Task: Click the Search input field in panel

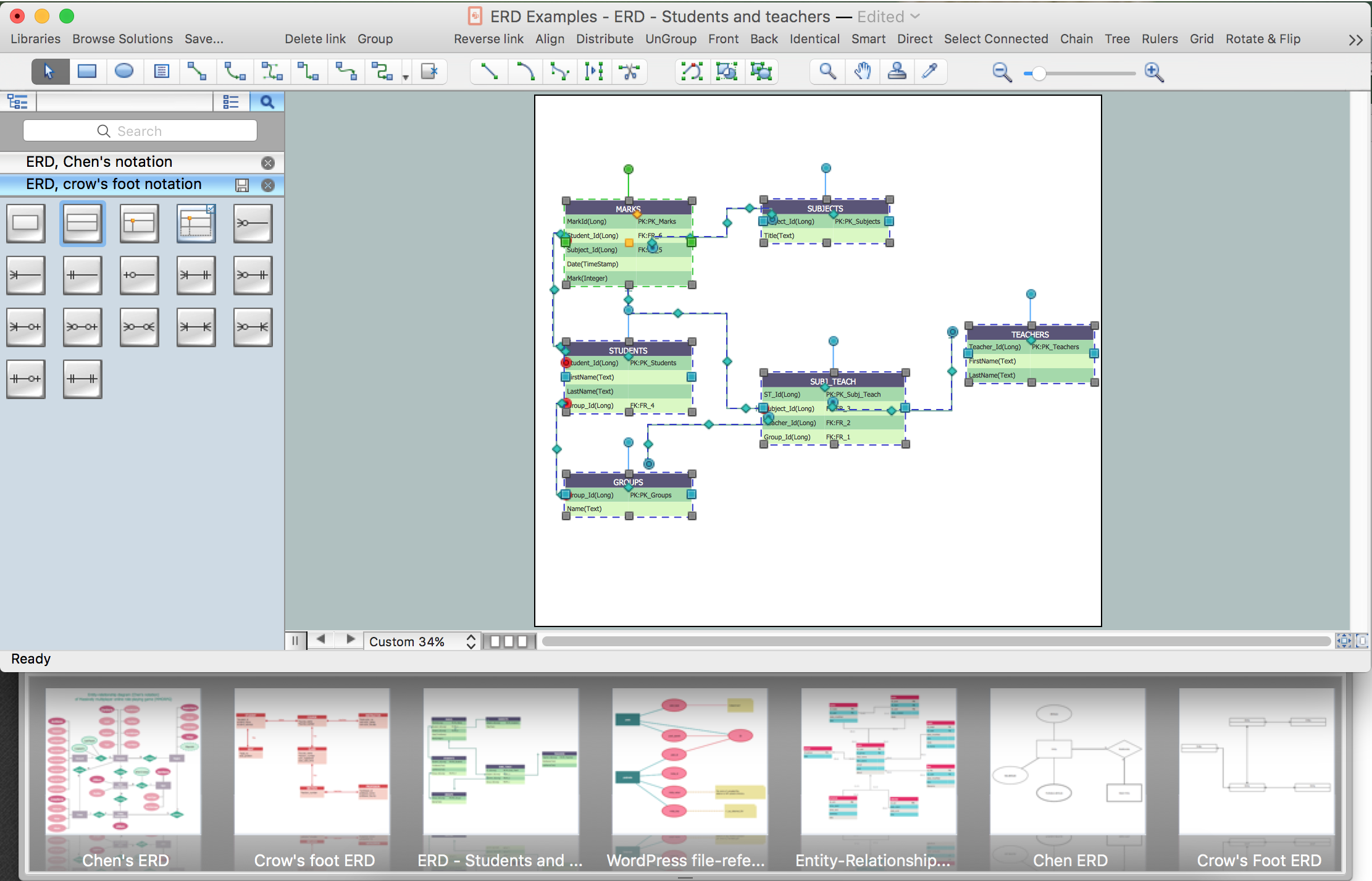Action: coord(141,131)
